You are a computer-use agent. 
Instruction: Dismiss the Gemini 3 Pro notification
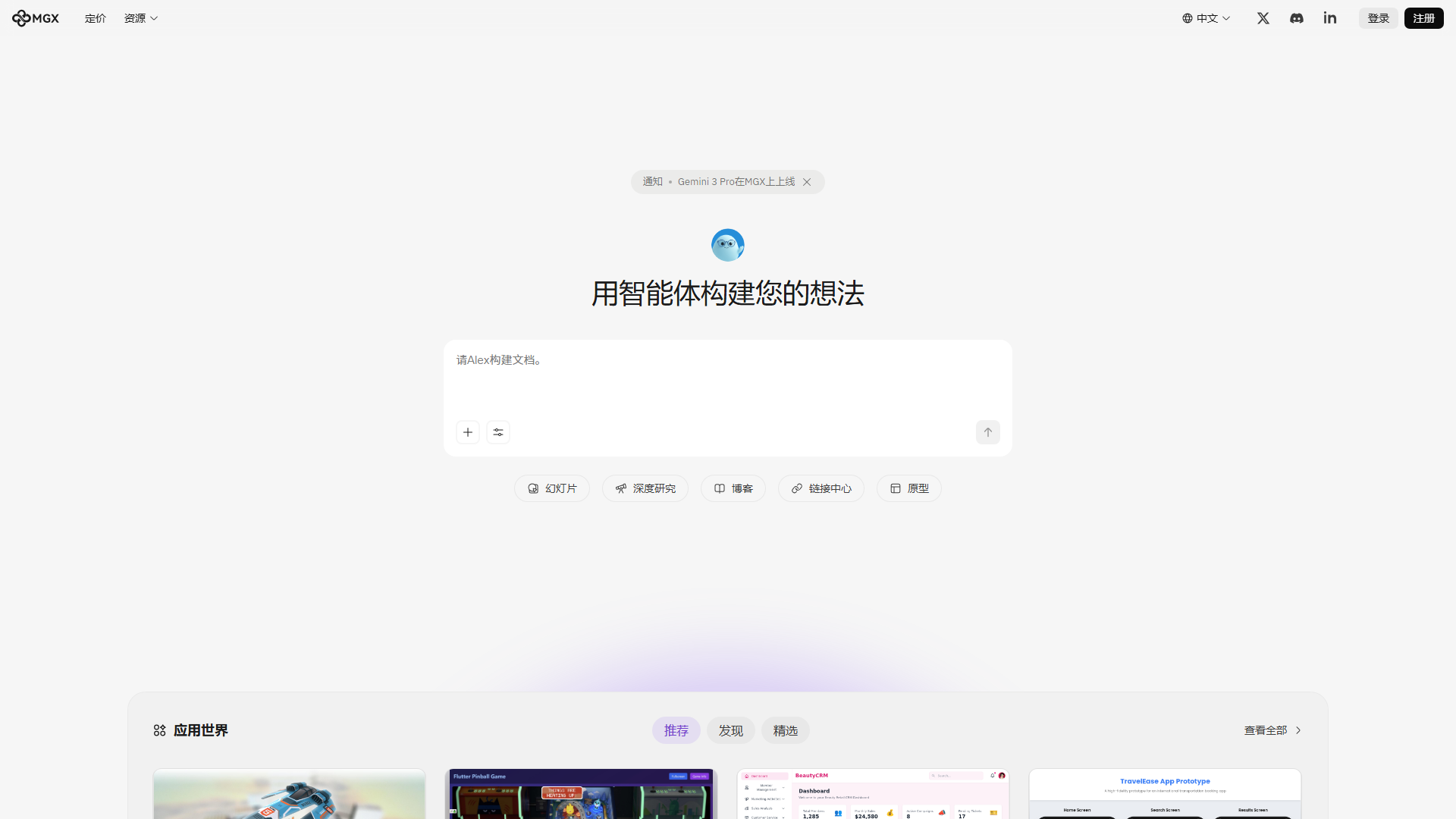tap(807, 182)
